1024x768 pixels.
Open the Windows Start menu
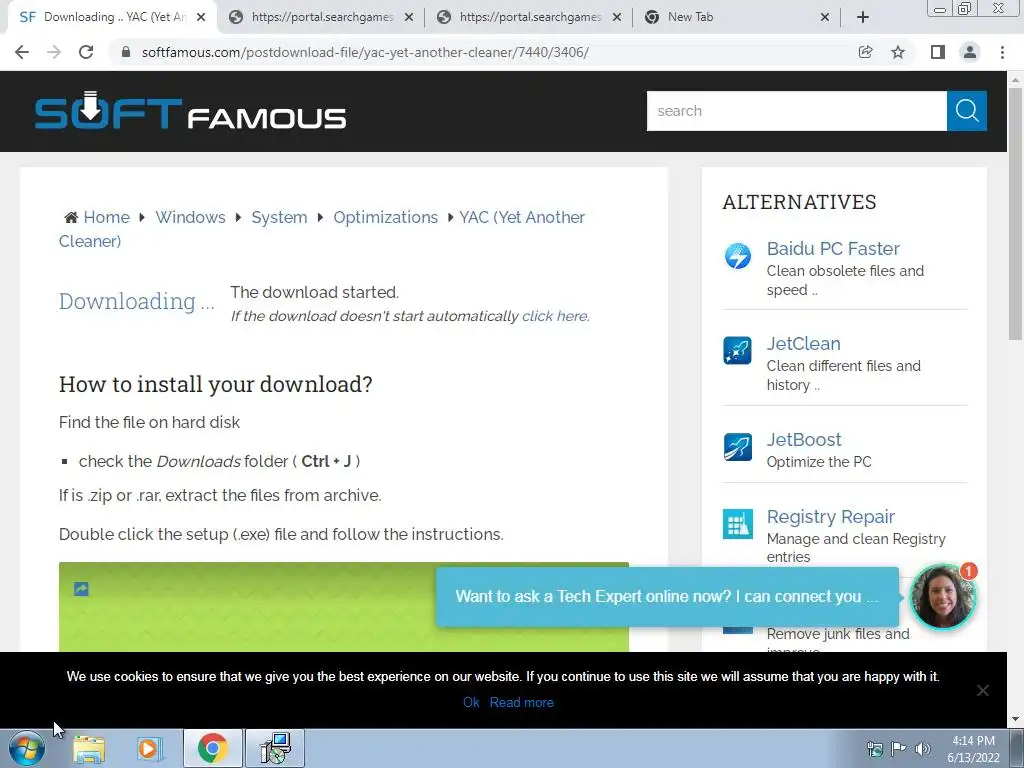click(27, 748)
